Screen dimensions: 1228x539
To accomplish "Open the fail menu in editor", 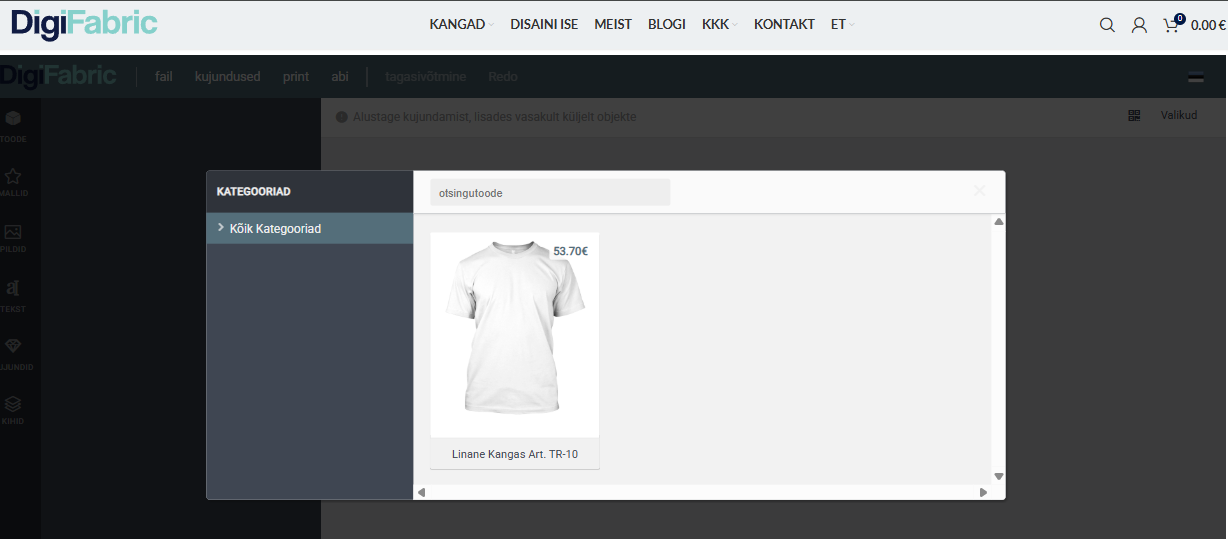I will [164, 77].
